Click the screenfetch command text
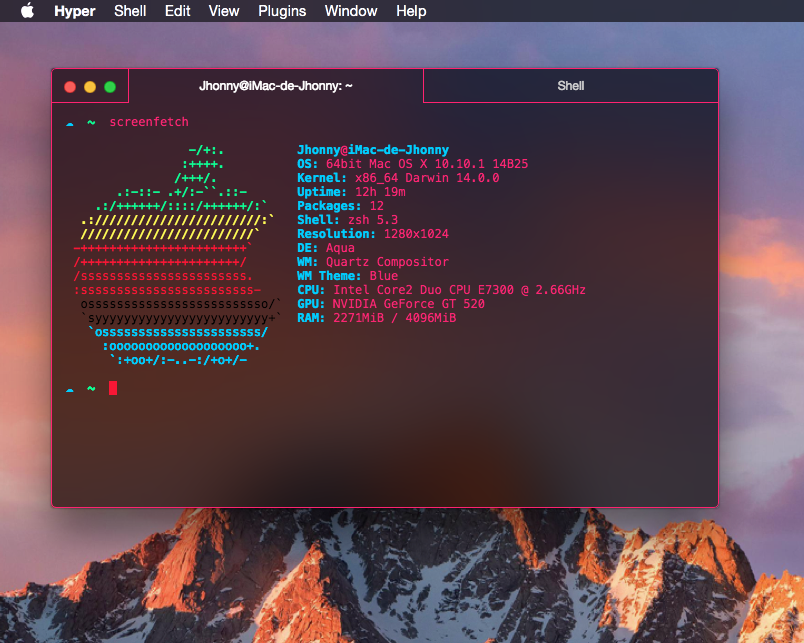The height and width of the screenshot is (643, 804). (149, 122)
